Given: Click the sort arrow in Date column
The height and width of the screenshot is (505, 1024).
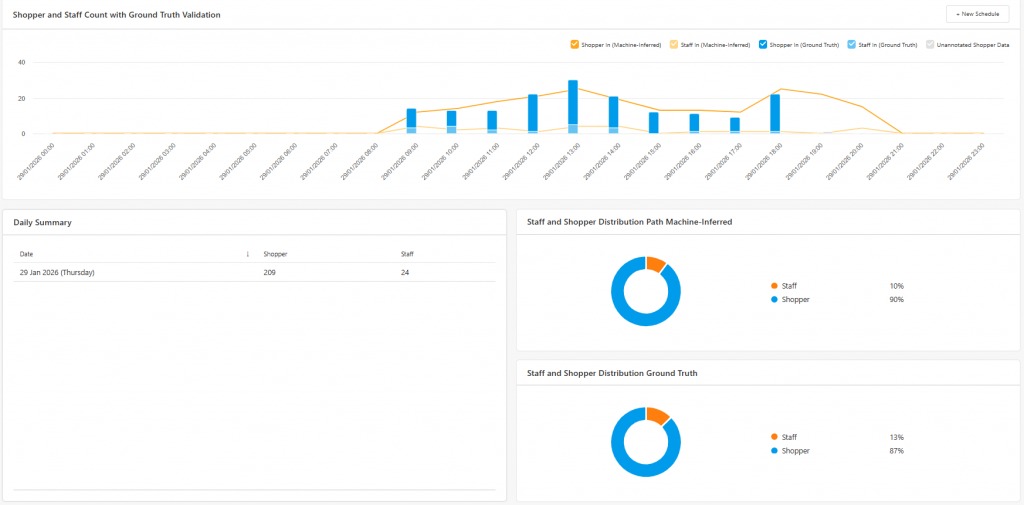Looking at the screenshot, I should (247, 254).
